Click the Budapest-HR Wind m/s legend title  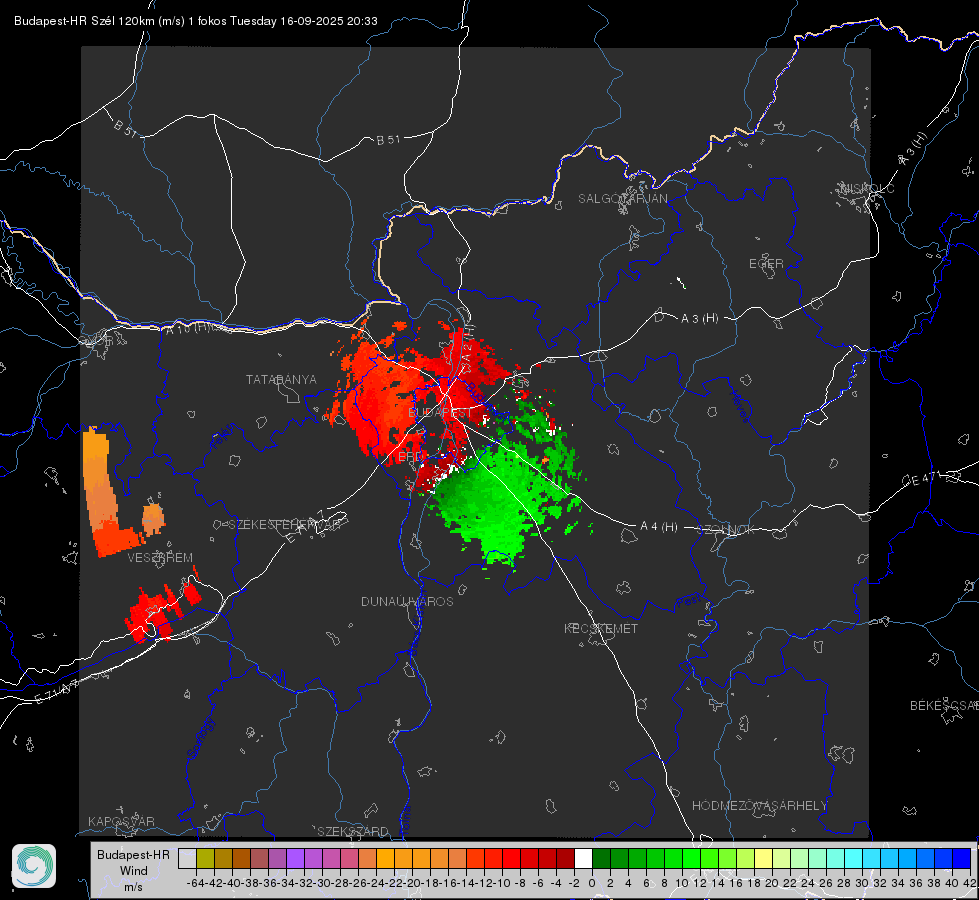pyautogui.click(x=133, y=871)
